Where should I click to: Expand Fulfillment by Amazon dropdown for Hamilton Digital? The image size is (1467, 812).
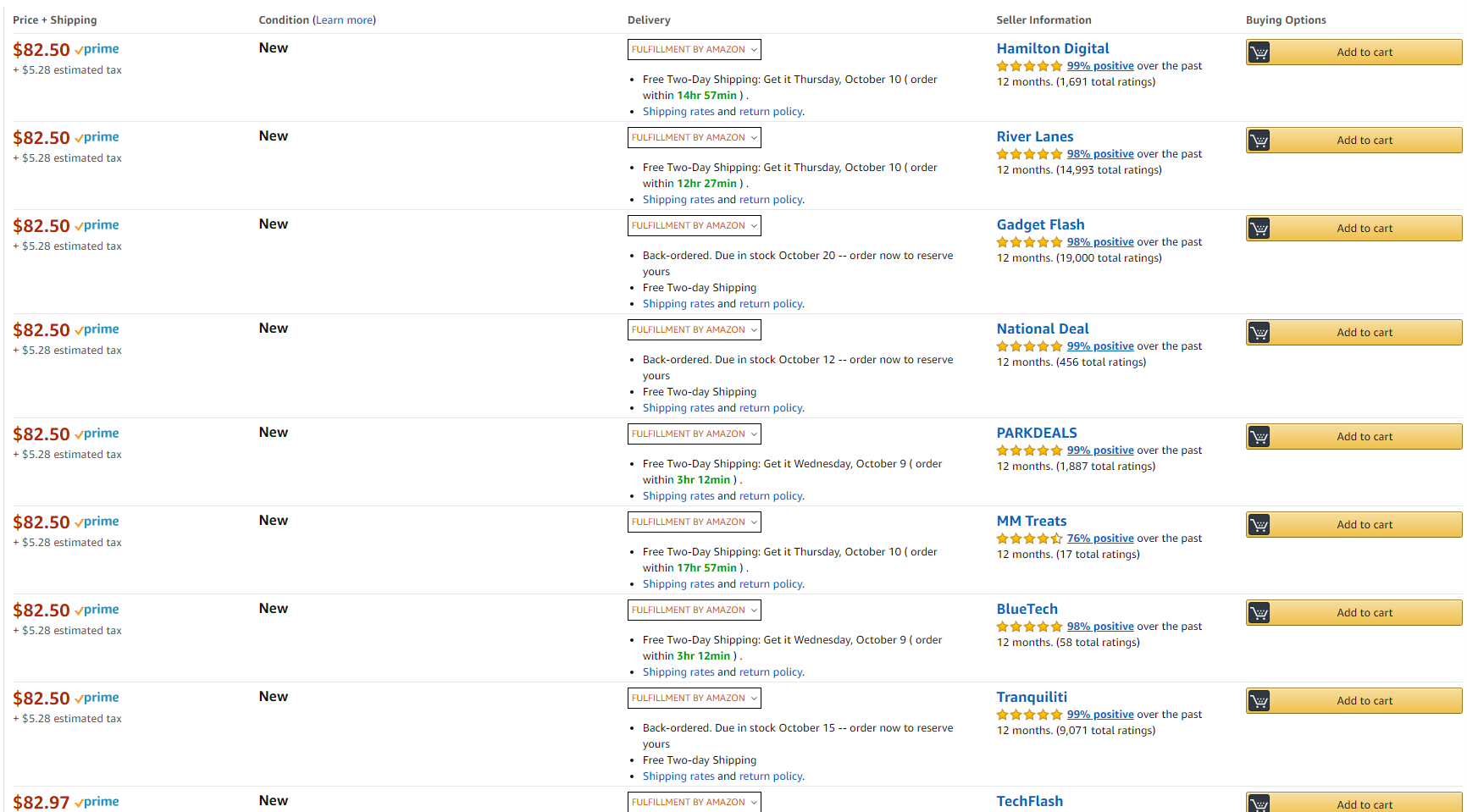694,50
